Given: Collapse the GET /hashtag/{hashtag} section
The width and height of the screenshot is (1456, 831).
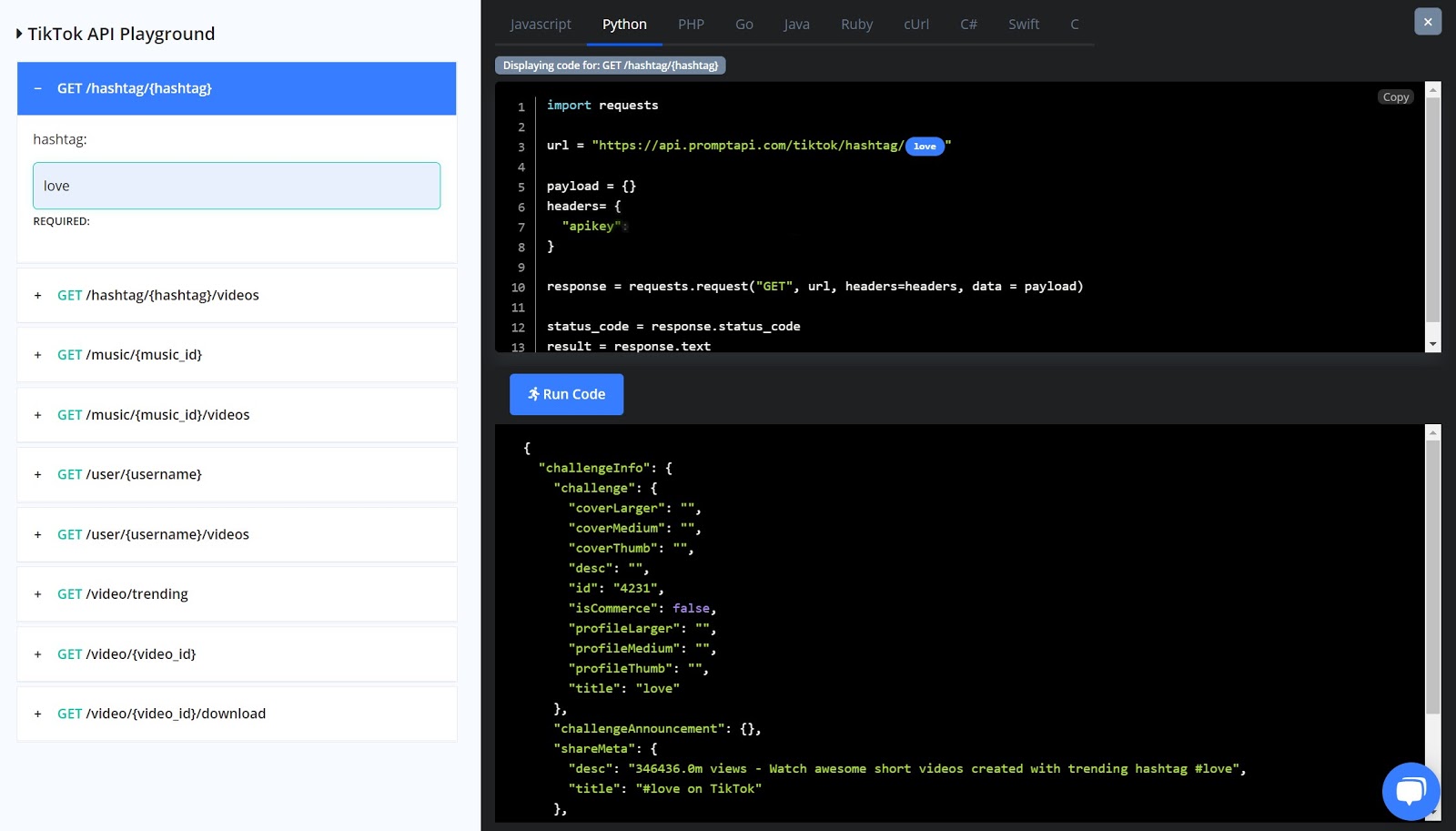Looking at the screenshot, I should pyautogui.click(x=237, y=88).
